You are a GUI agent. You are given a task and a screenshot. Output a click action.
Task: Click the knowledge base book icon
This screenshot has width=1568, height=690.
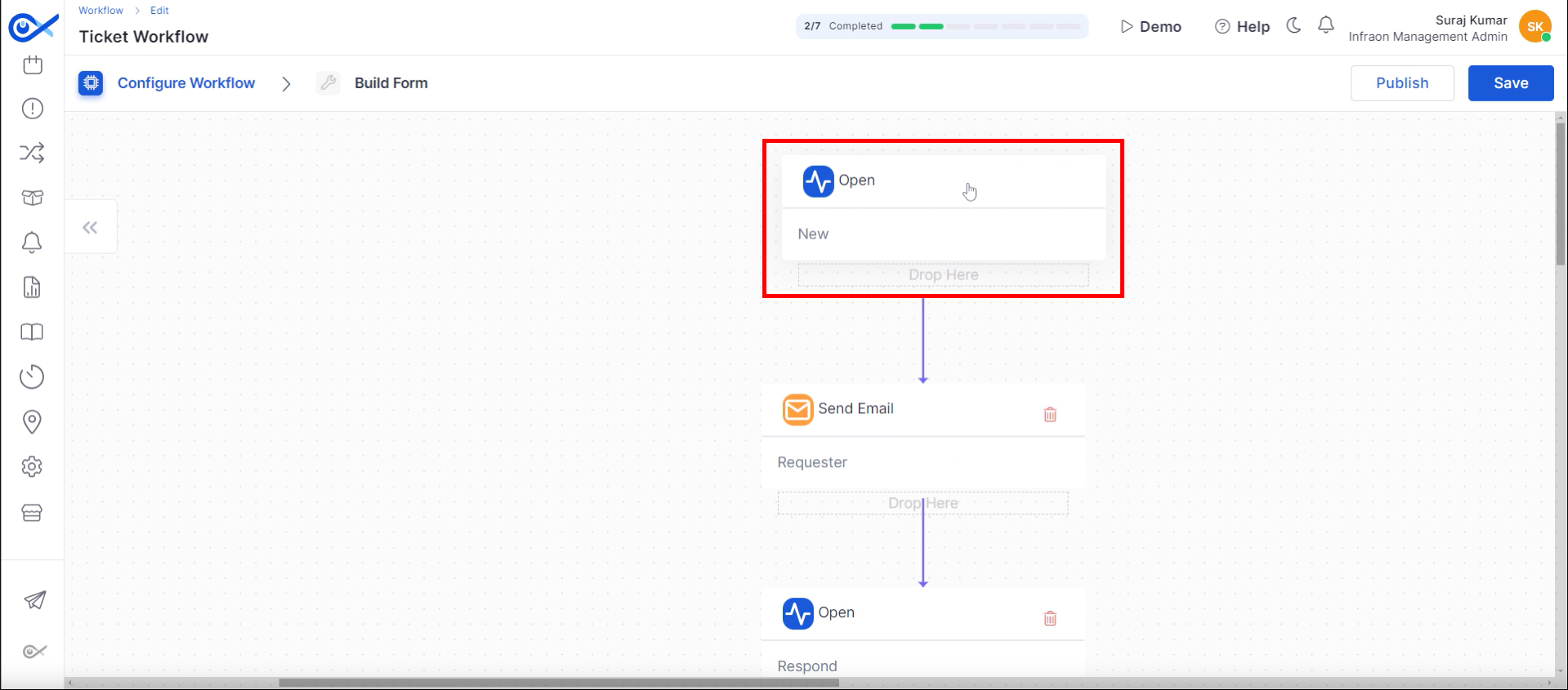[x=32, y=332]
